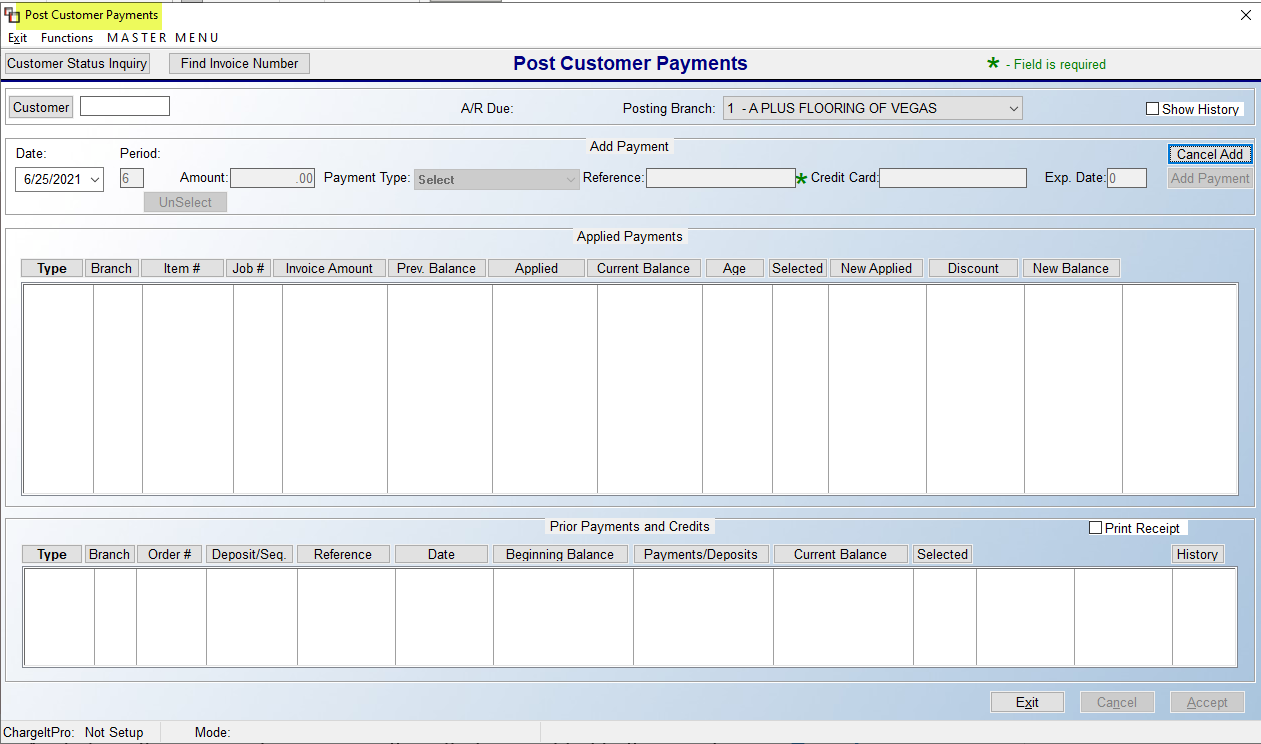Viewport: 1261px width, 744px height.
Task: Click the History column header
Action: 1197,553
